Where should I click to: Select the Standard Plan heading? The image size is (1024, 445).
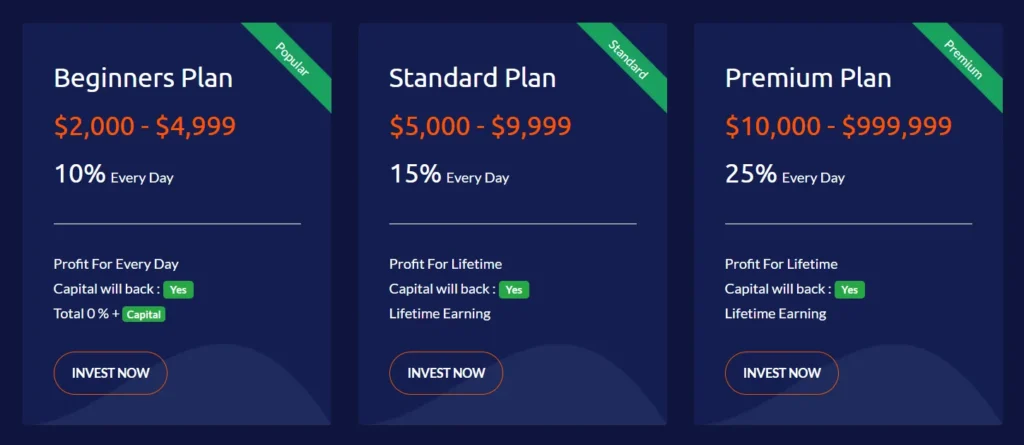472,78
